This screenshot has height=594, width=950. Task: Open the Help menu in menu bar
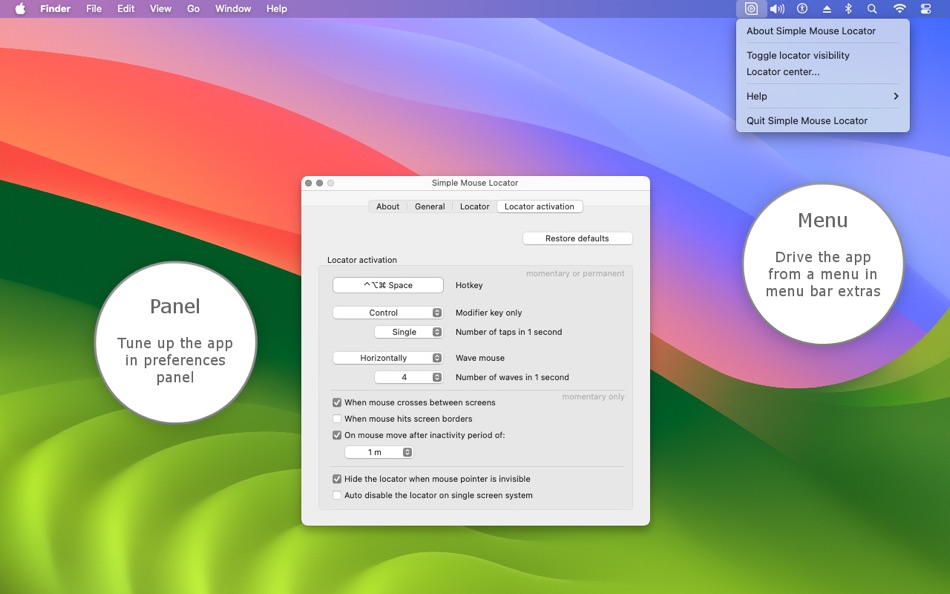(276, 8)
